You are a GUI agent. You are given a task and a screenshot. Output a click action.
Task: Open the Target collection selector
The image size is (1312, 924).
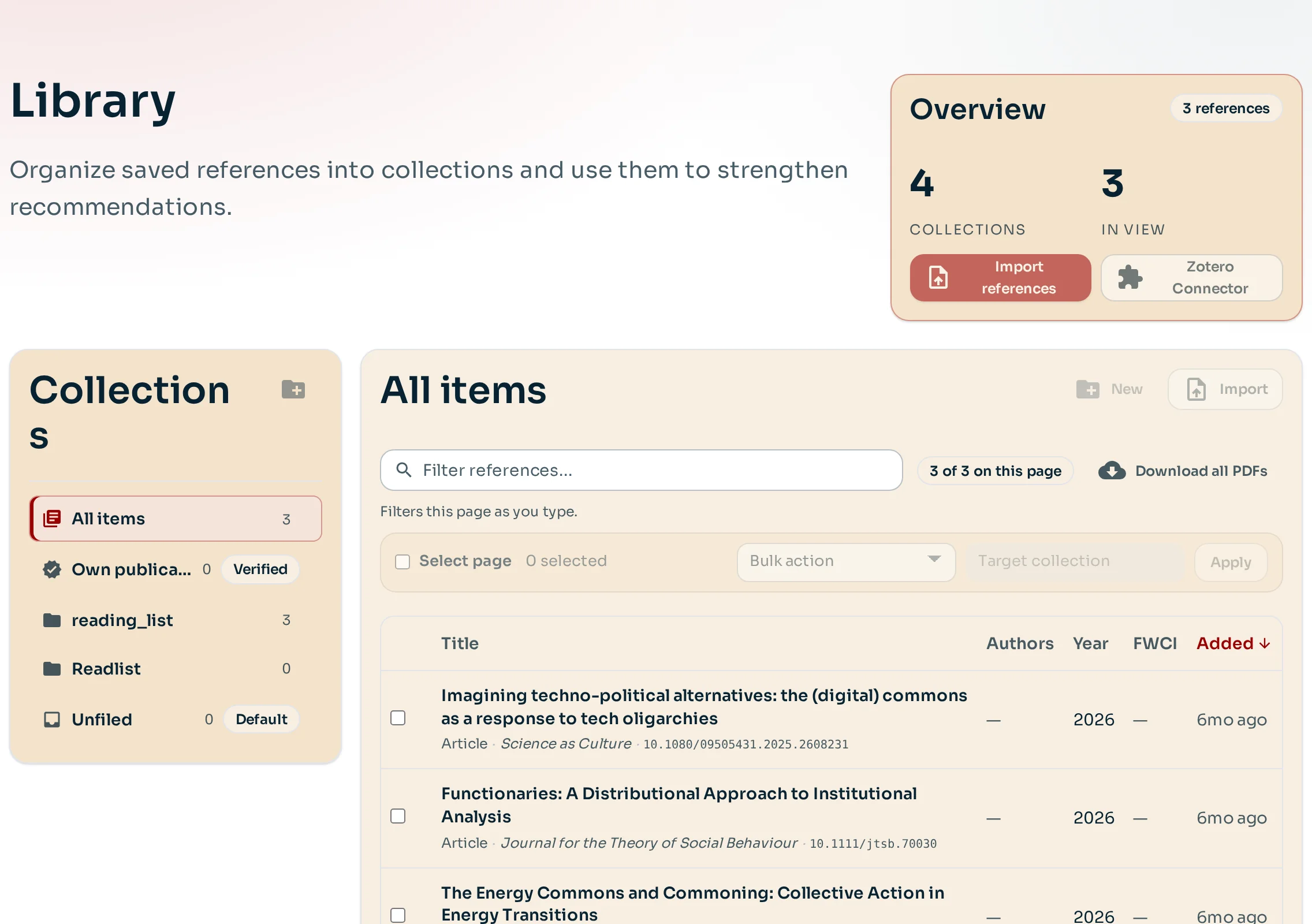[1075, 562]
